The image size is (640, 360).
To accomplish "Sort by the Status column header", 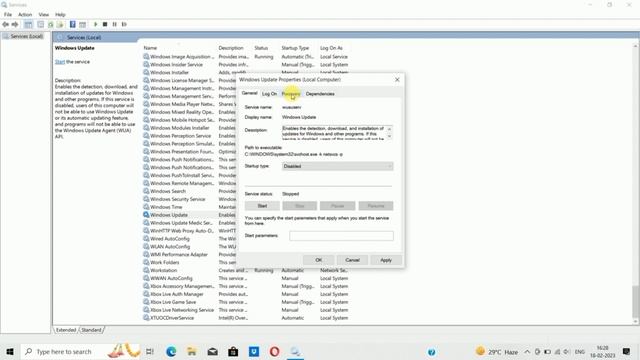I will point(261,48).
